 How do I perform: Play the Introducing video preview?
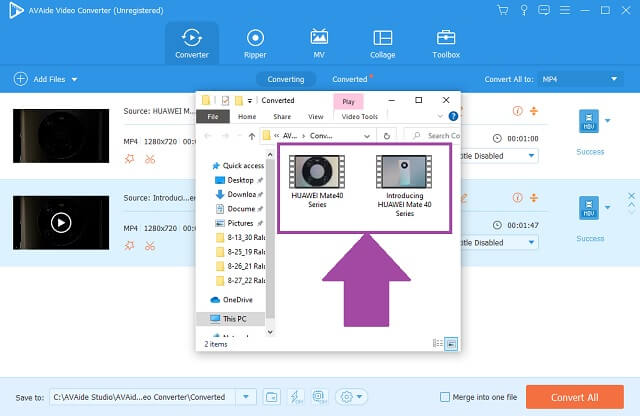tap(61, 222)
